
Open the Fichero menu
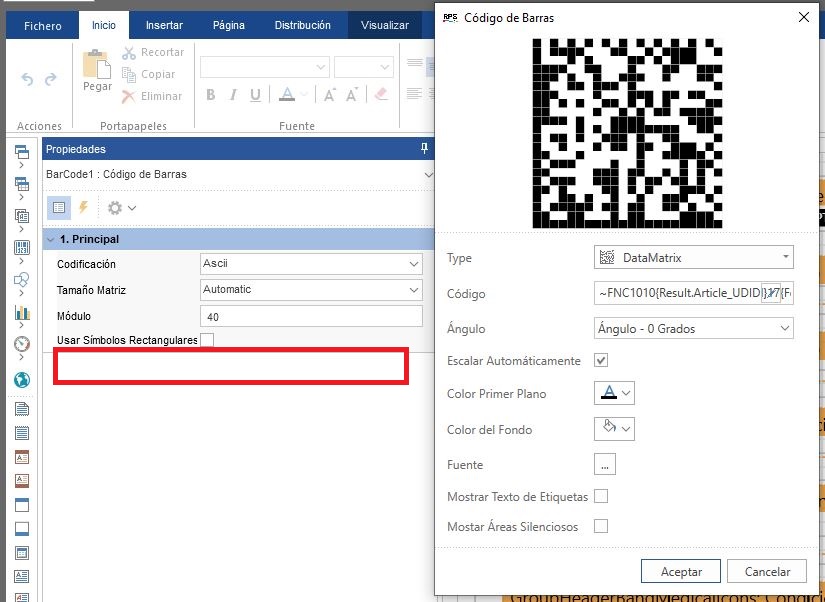coord(43,25)
